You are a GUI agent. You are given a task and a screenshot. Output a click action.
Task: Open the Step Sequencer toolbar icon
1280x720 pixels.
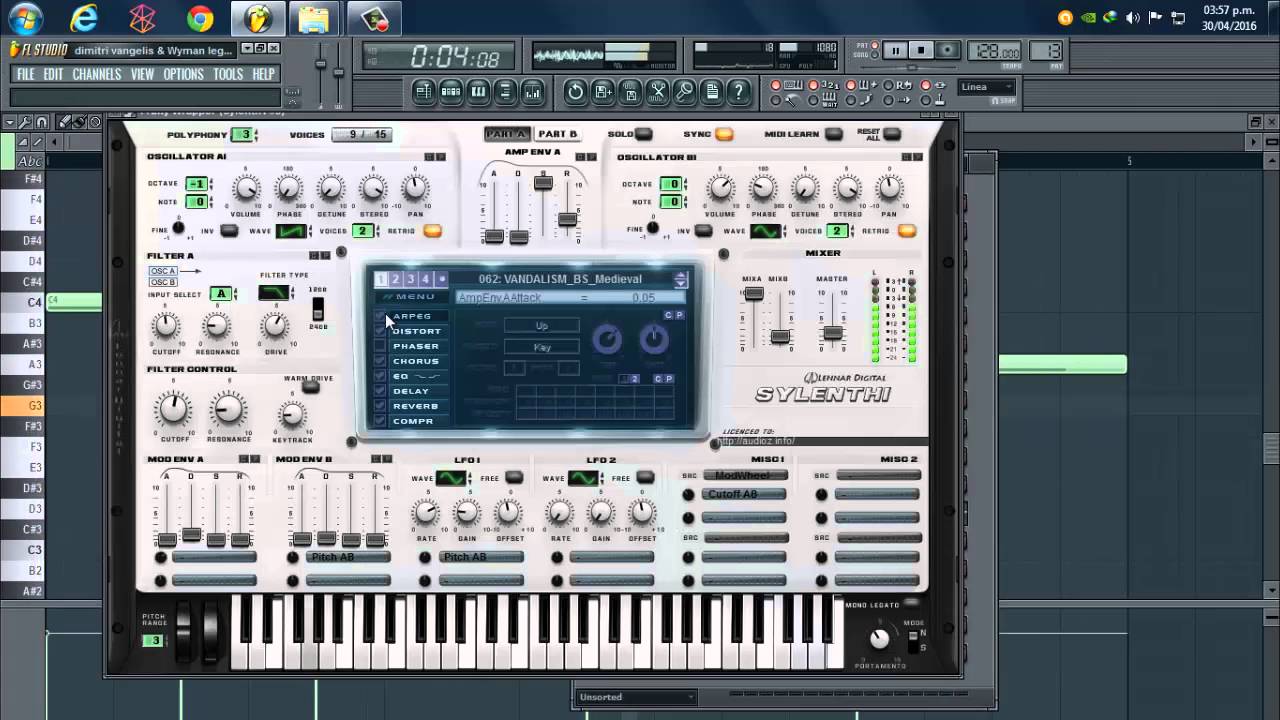coord(451,92)
